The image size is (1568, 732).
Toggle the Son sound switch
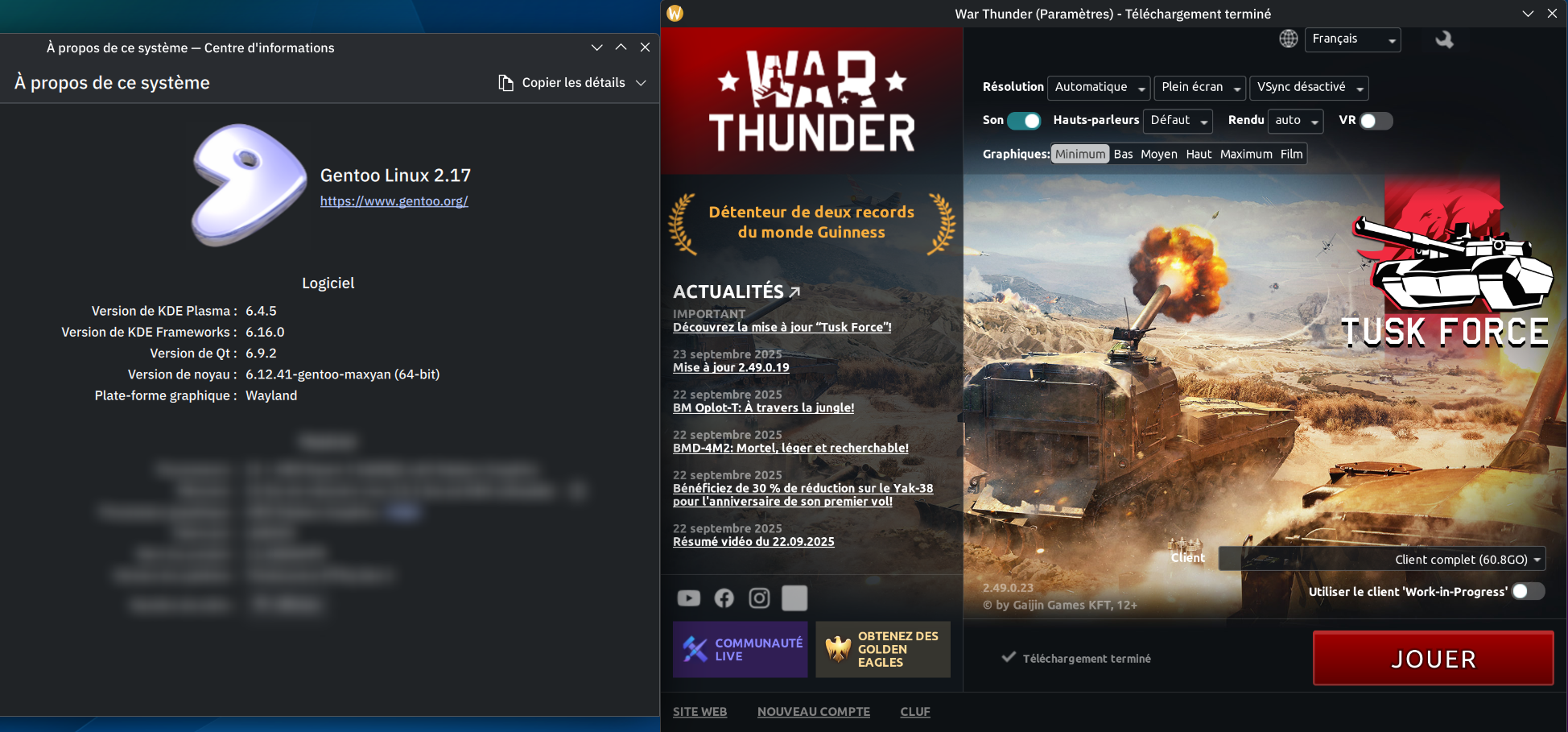pyautogui.click(x=1024, y=121)
